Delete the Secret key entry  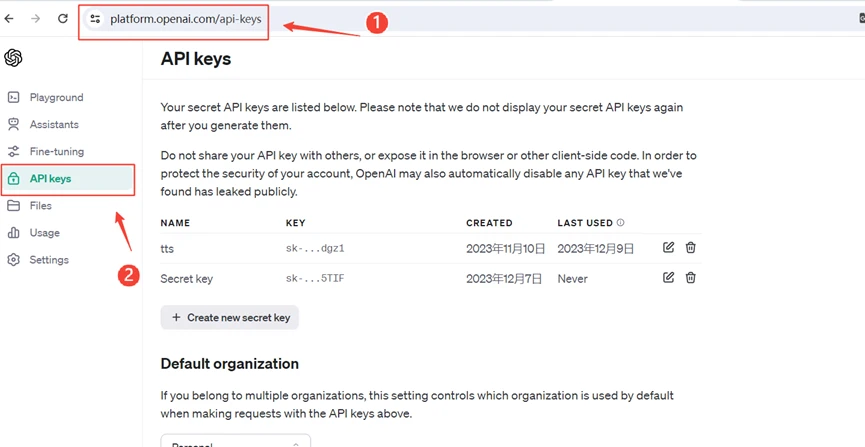click(690, 278)
